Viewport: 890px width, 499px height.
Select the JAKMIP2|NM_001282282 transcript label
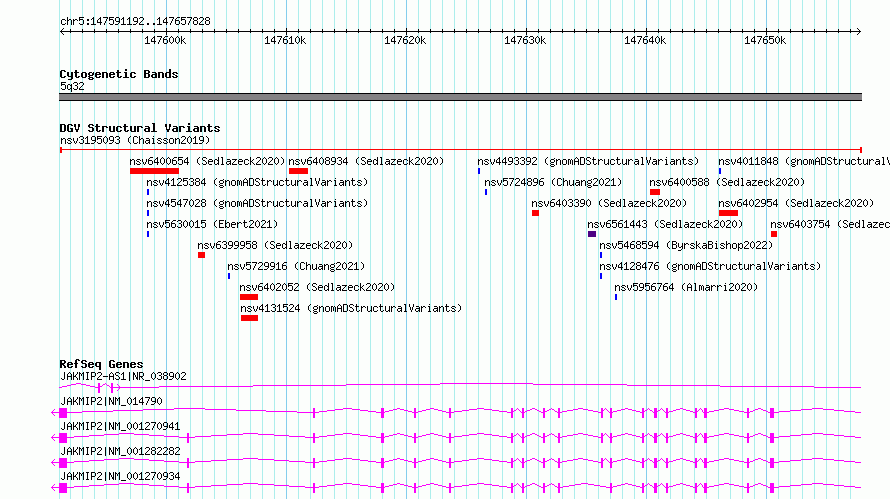[120, 451]
